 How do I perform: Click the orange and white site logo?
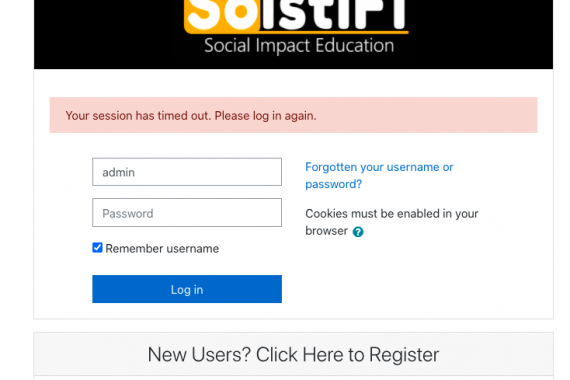tap(296, 17)
